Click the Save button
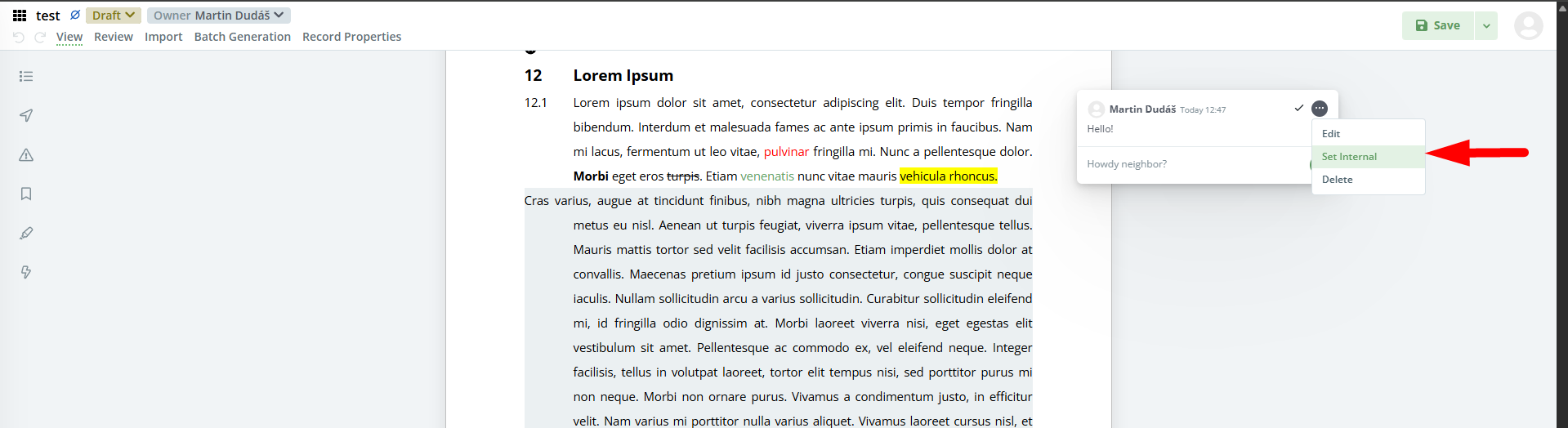 coord(1438,26)
